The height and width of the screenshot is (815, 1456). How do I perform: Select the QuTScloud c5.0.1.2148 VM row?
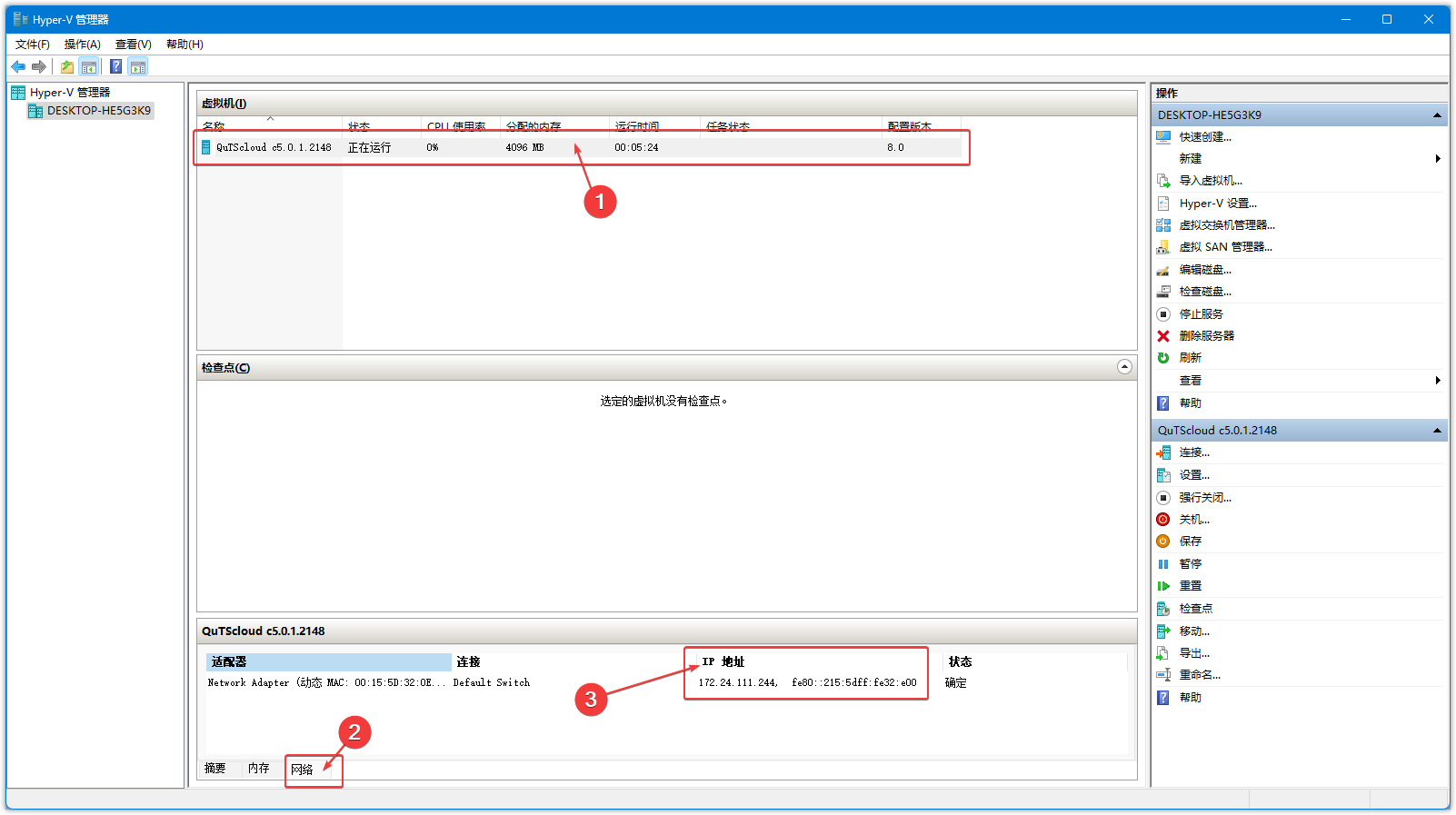579,147
